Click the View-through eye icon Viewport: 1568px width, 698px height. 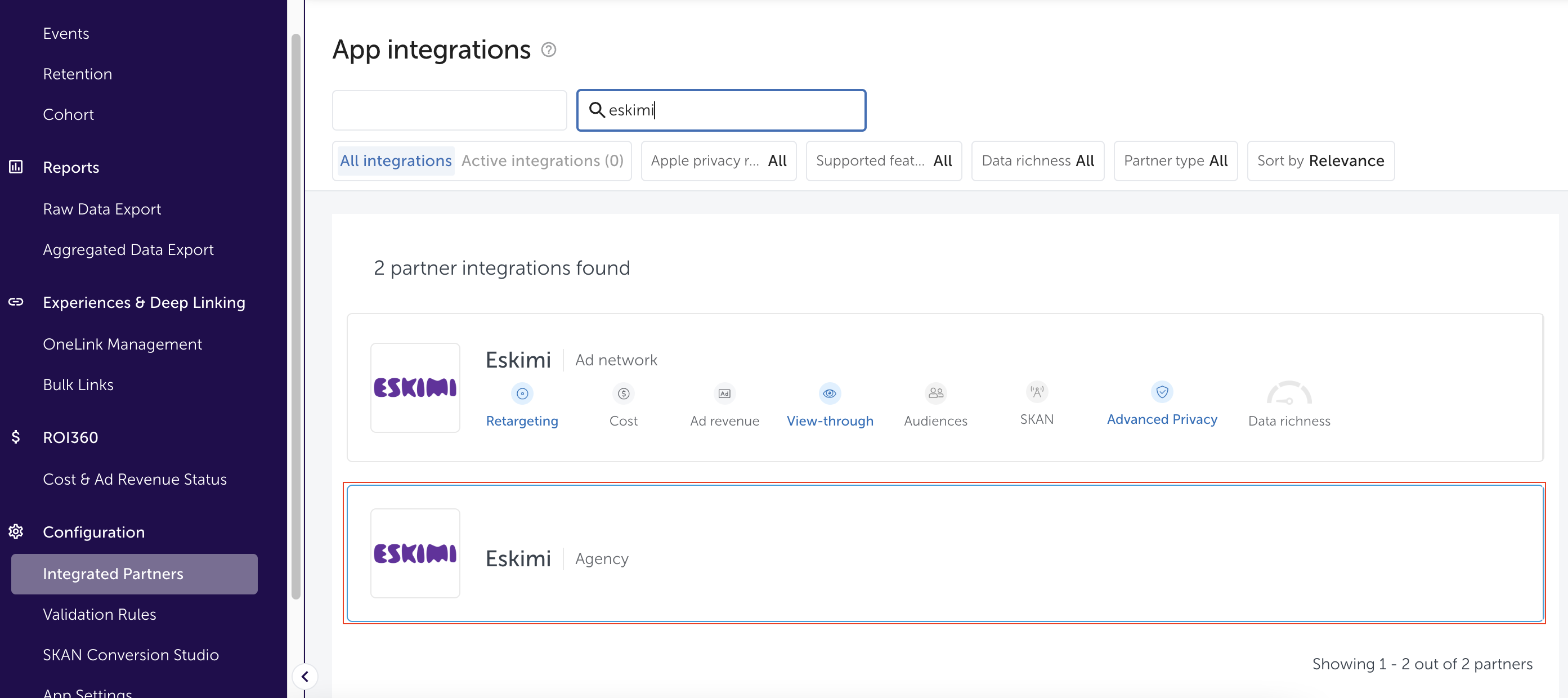point(830,393)
